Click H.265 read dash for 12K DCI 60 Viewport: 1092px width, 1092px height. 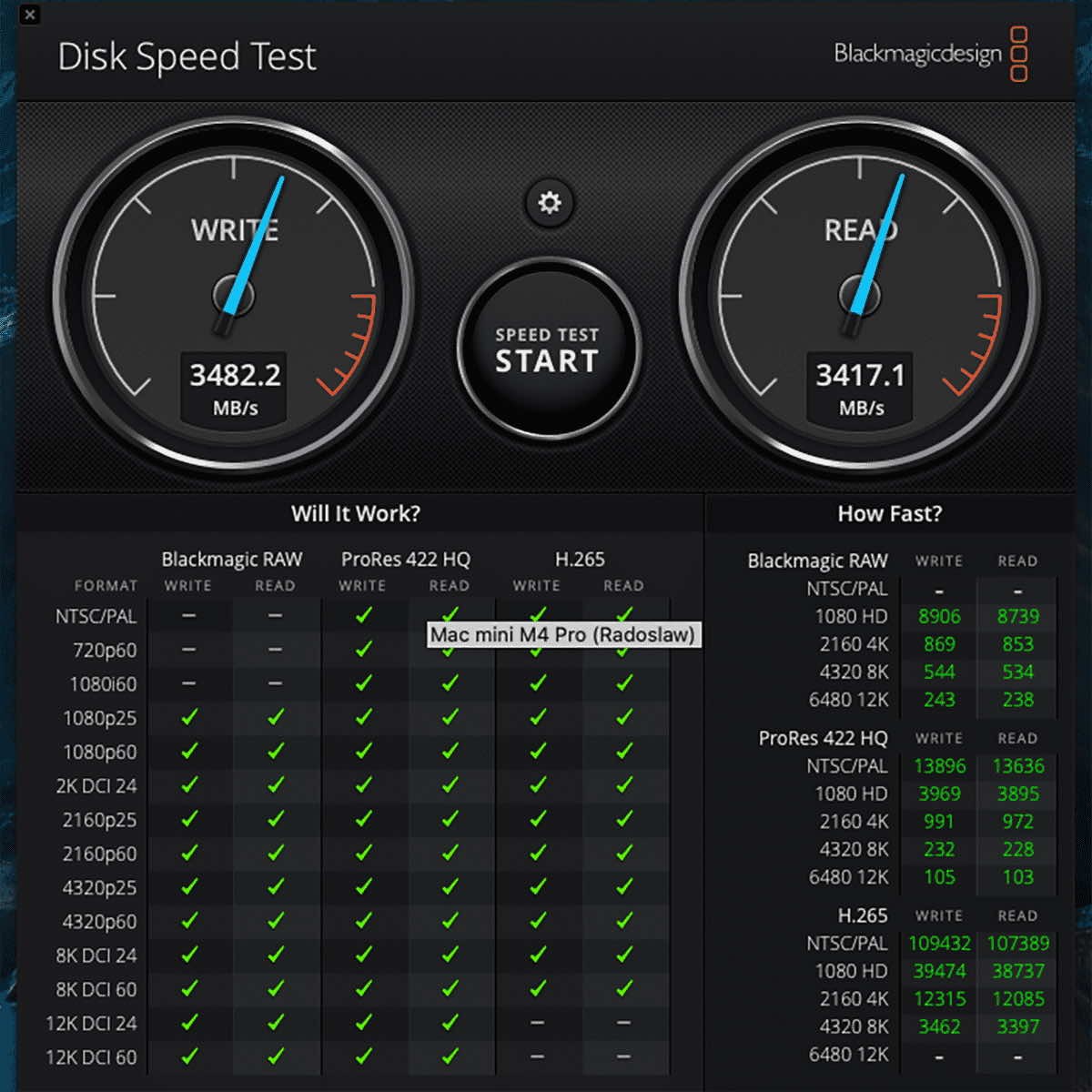coord(623,1057)
